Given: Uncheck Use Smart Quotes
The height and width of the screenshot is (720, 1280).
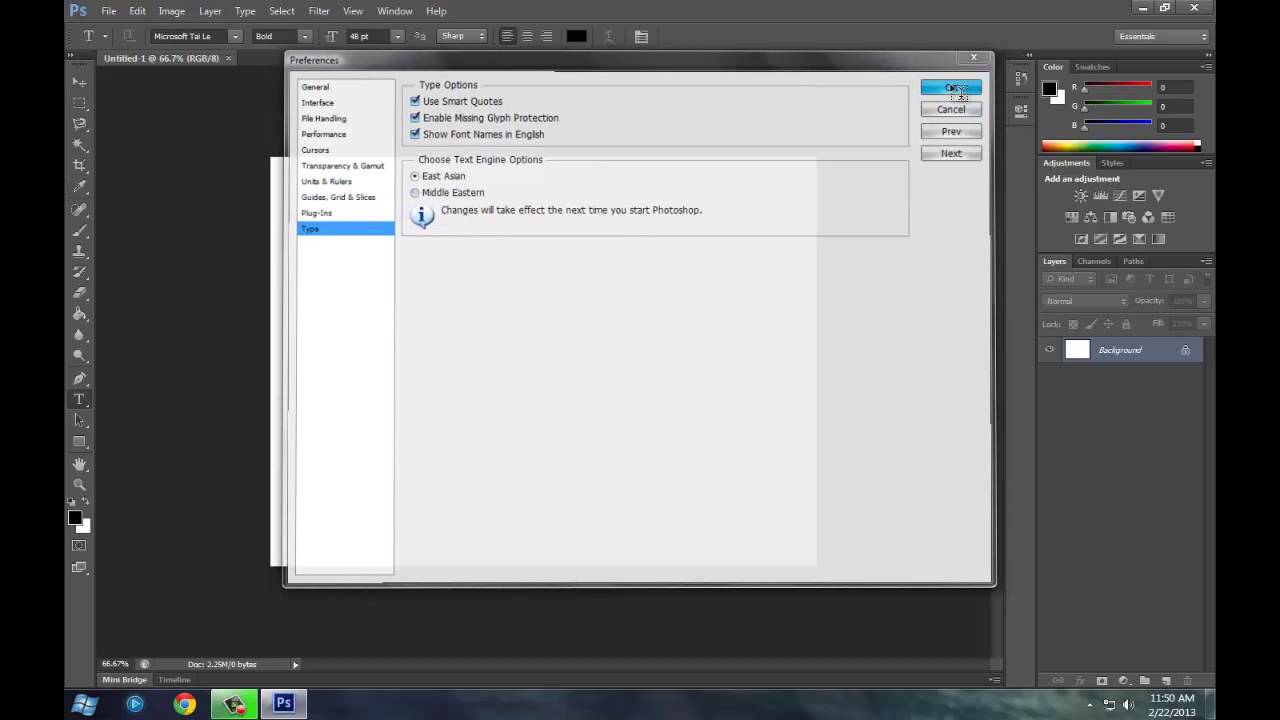Looking at the screenshot, I should pyautogui.click(x=415, y=101).
